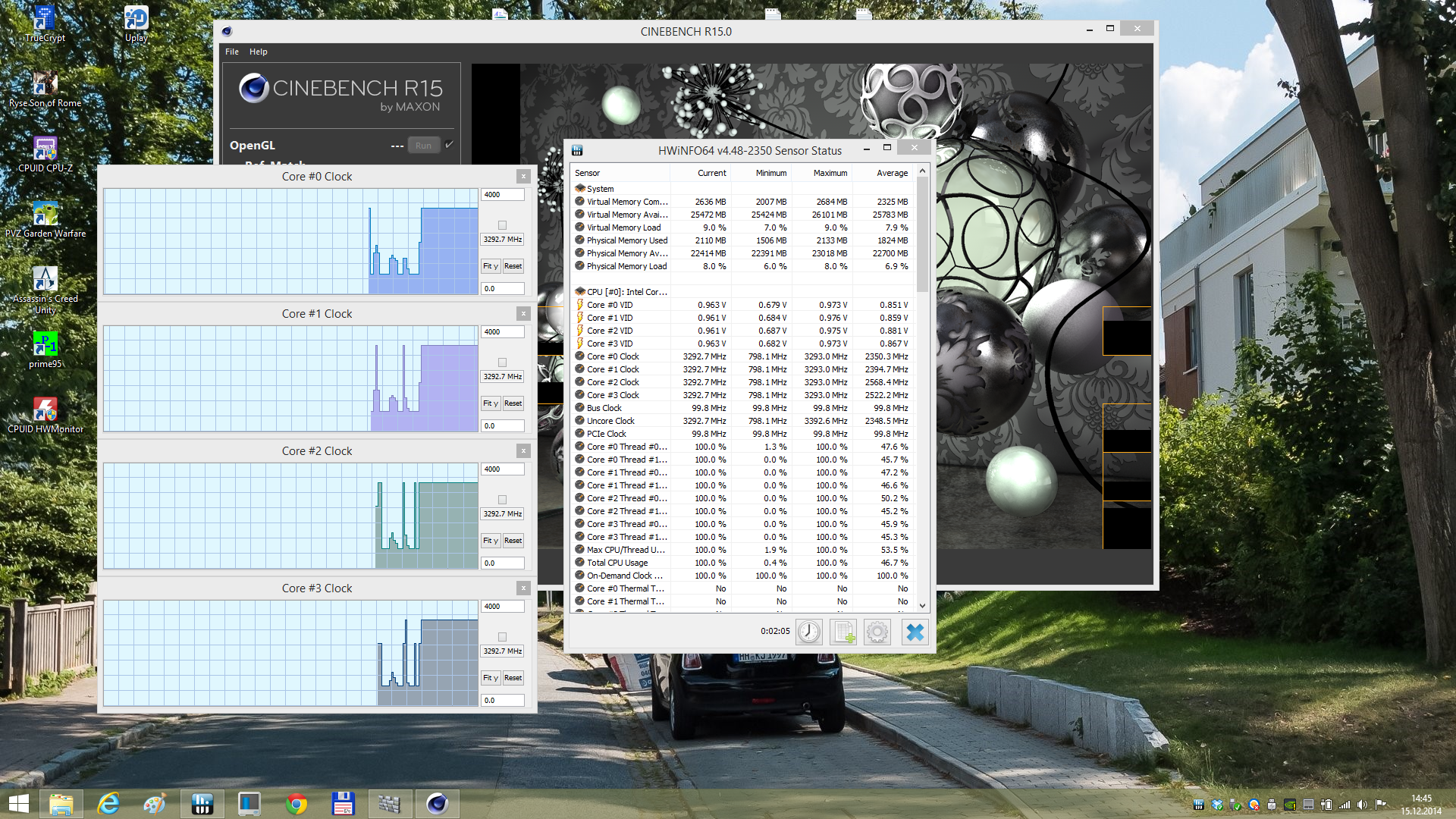
Task: Click the logging start icon with green plus
Action: pos(843,632)
